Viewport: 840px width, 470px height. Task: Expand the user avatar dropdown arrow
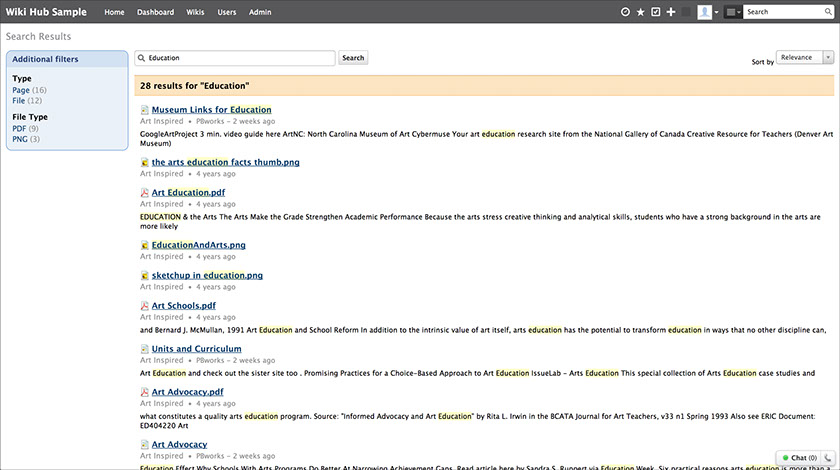point(716,12)
